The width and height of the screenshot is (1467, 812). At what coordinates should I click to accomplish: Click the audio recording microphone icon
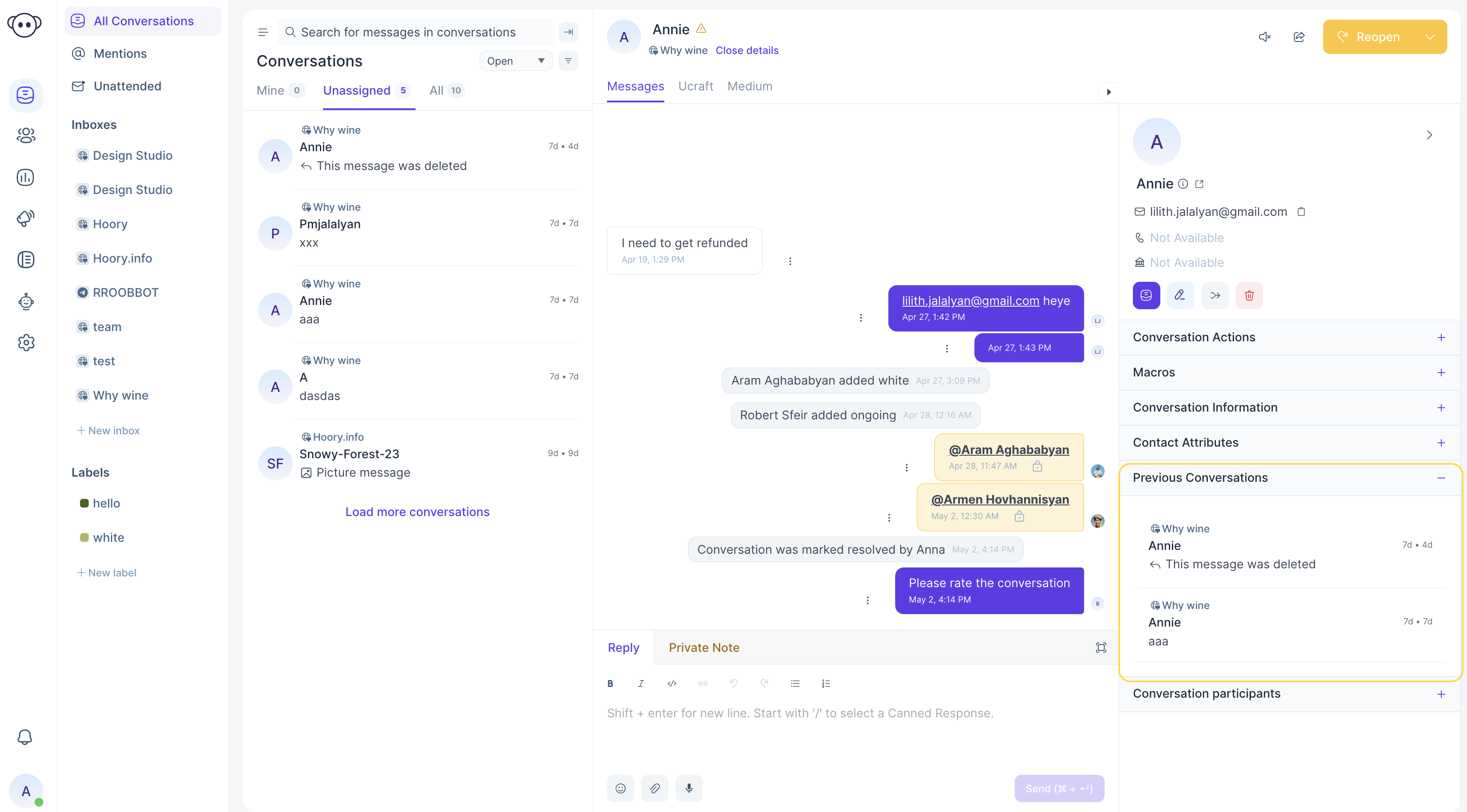[x=689, y=787]
